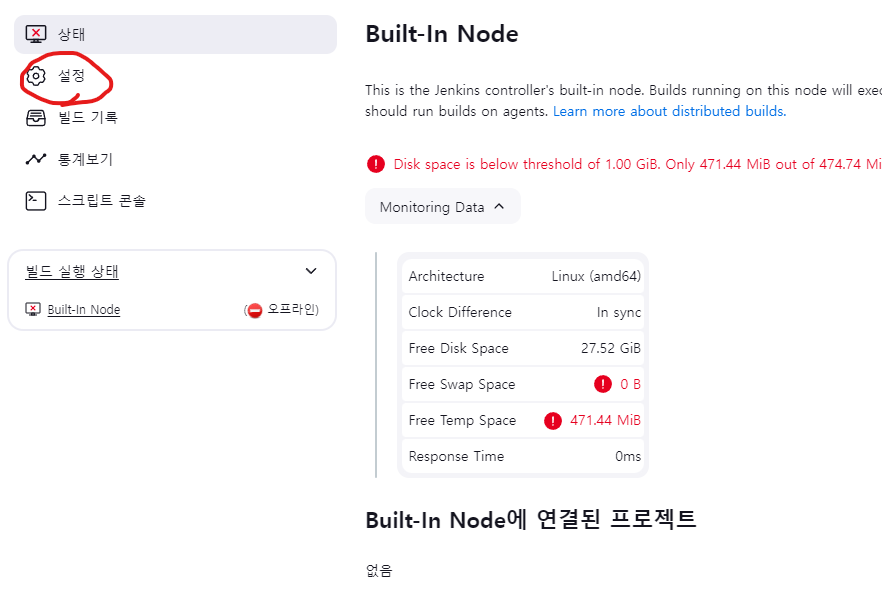Screen dimensions: 882x601
Task: Click the red '0 B' swap value
Action: (x=630, y=384)
